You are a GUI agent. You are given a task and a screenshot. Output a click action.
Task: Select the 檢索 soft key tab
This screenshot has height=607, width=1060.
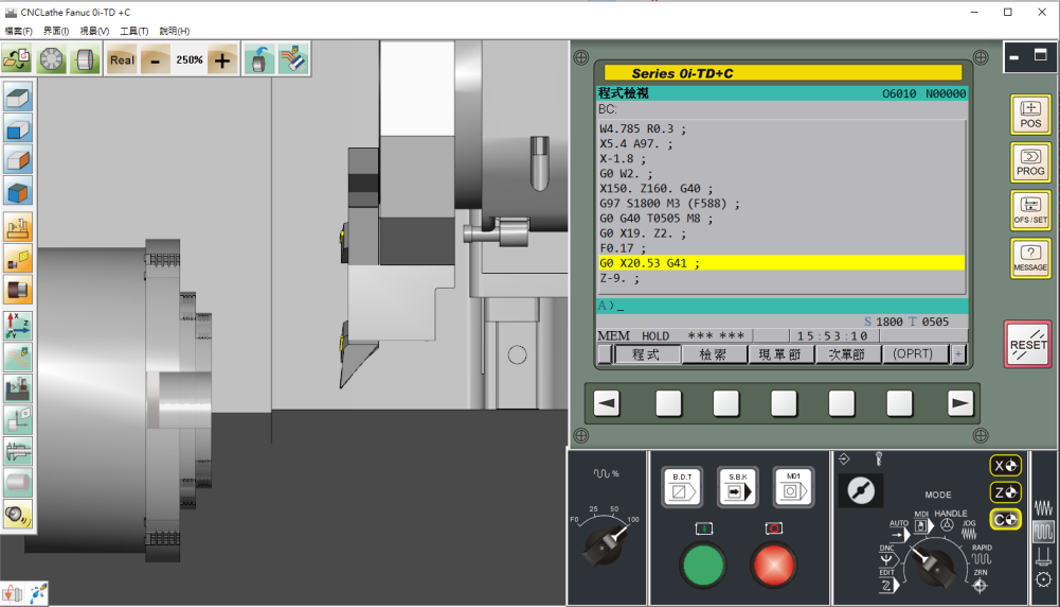coord(714,354)
